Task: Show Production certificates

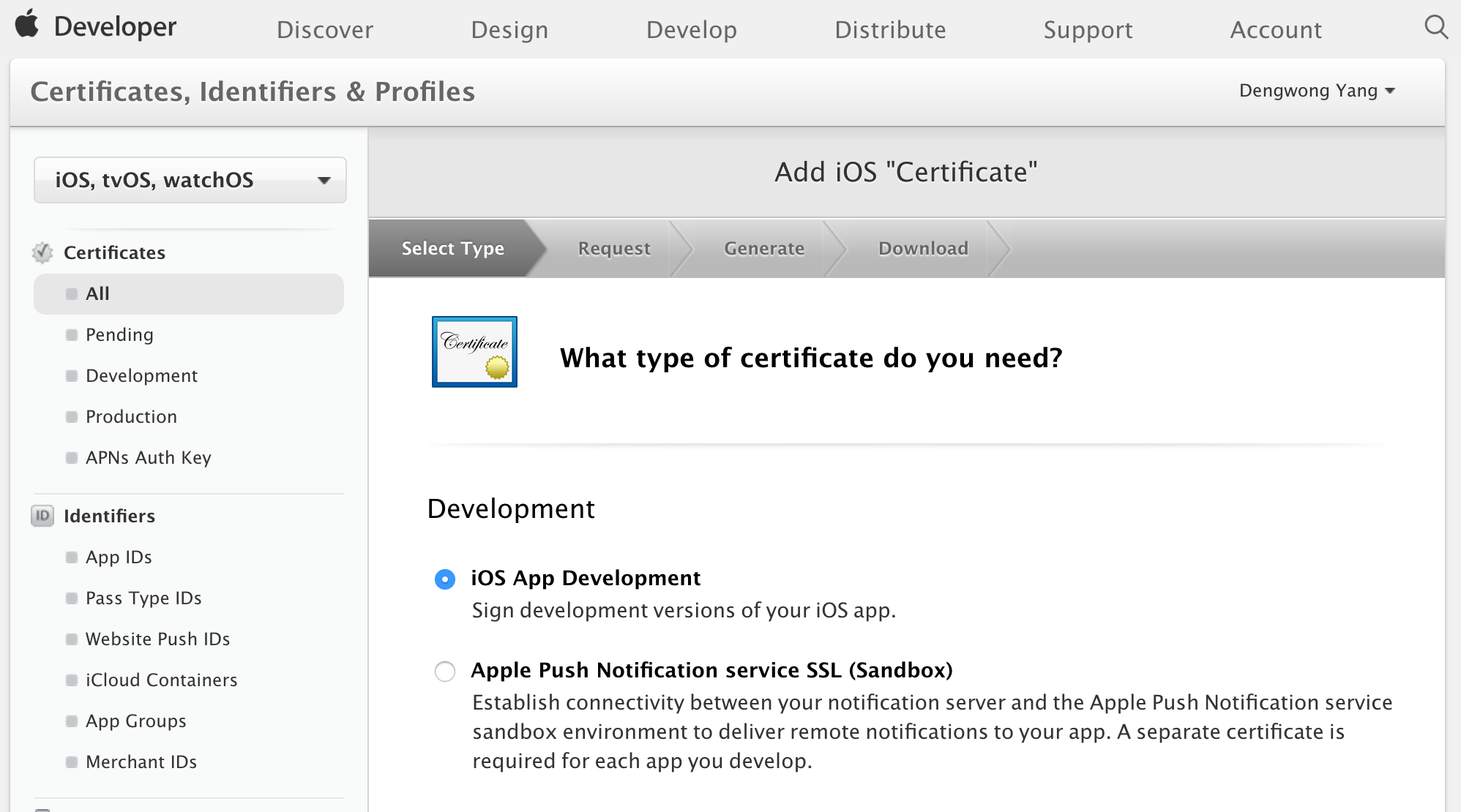Action: [x=131, y=417]
